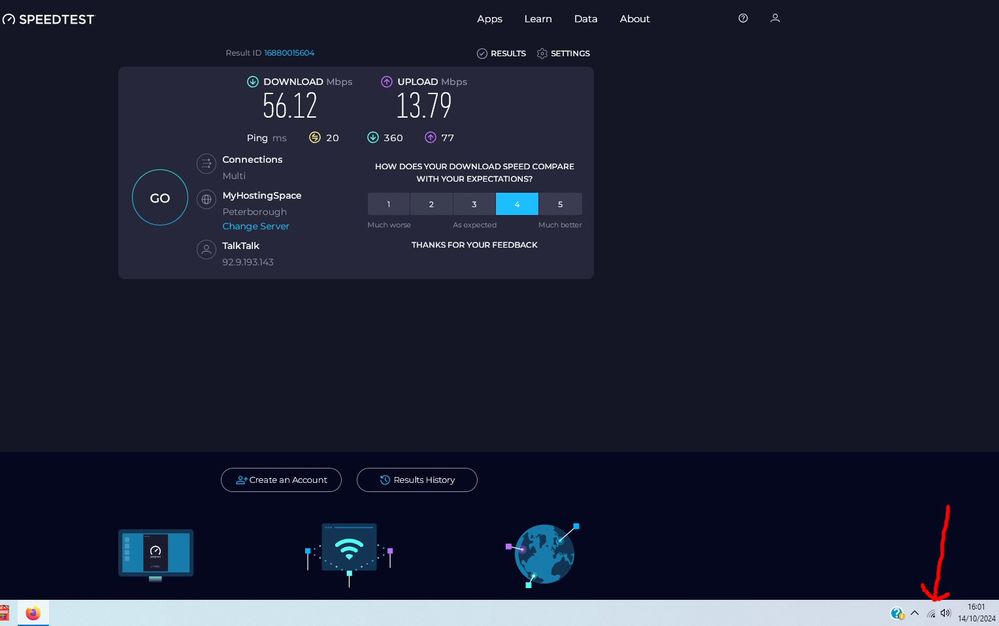
Task: Expand hidden icons chevron in system tray
Action: [914, 613]
